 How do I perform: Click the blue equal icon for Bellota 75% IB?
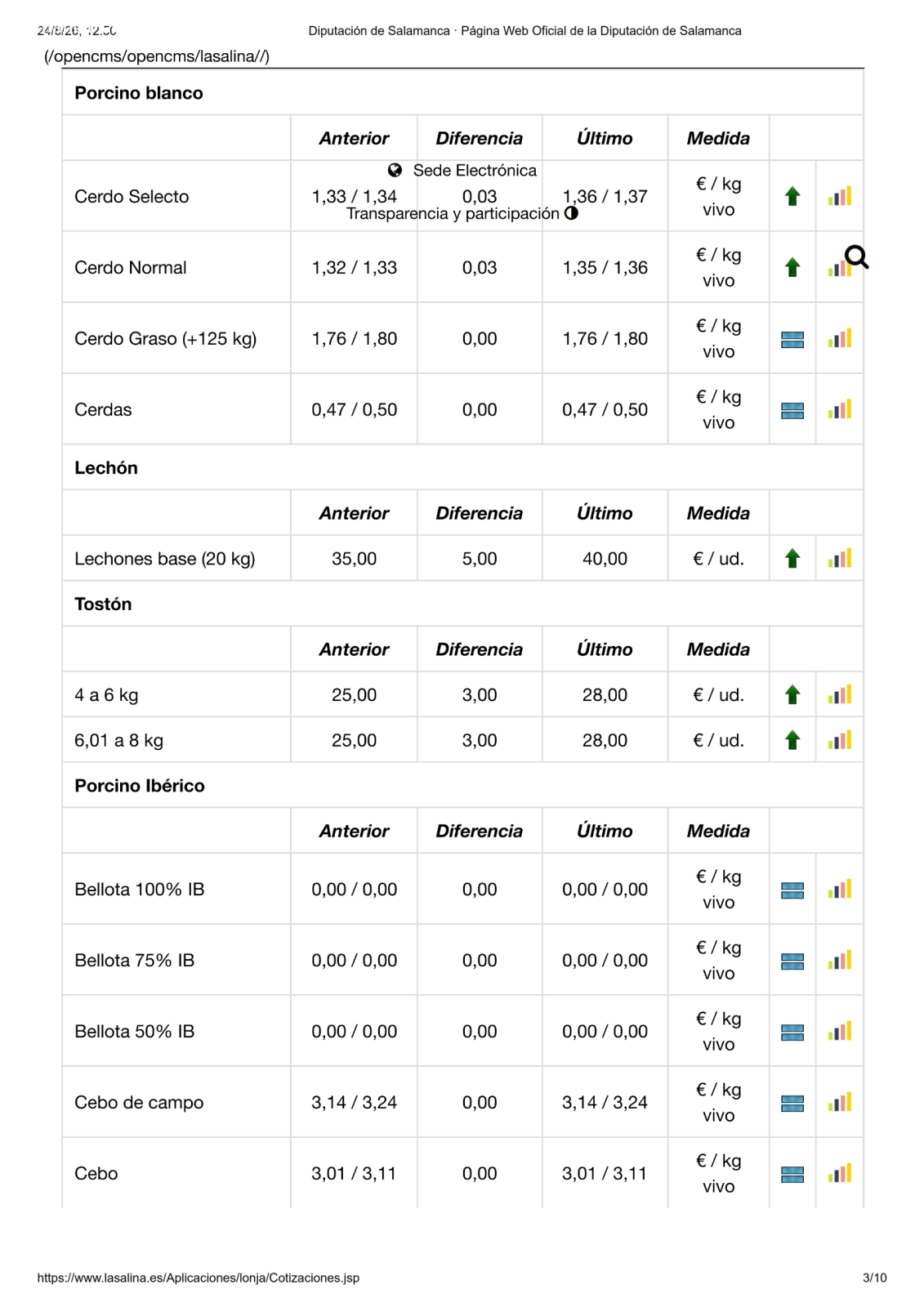(x=792, y=961)
